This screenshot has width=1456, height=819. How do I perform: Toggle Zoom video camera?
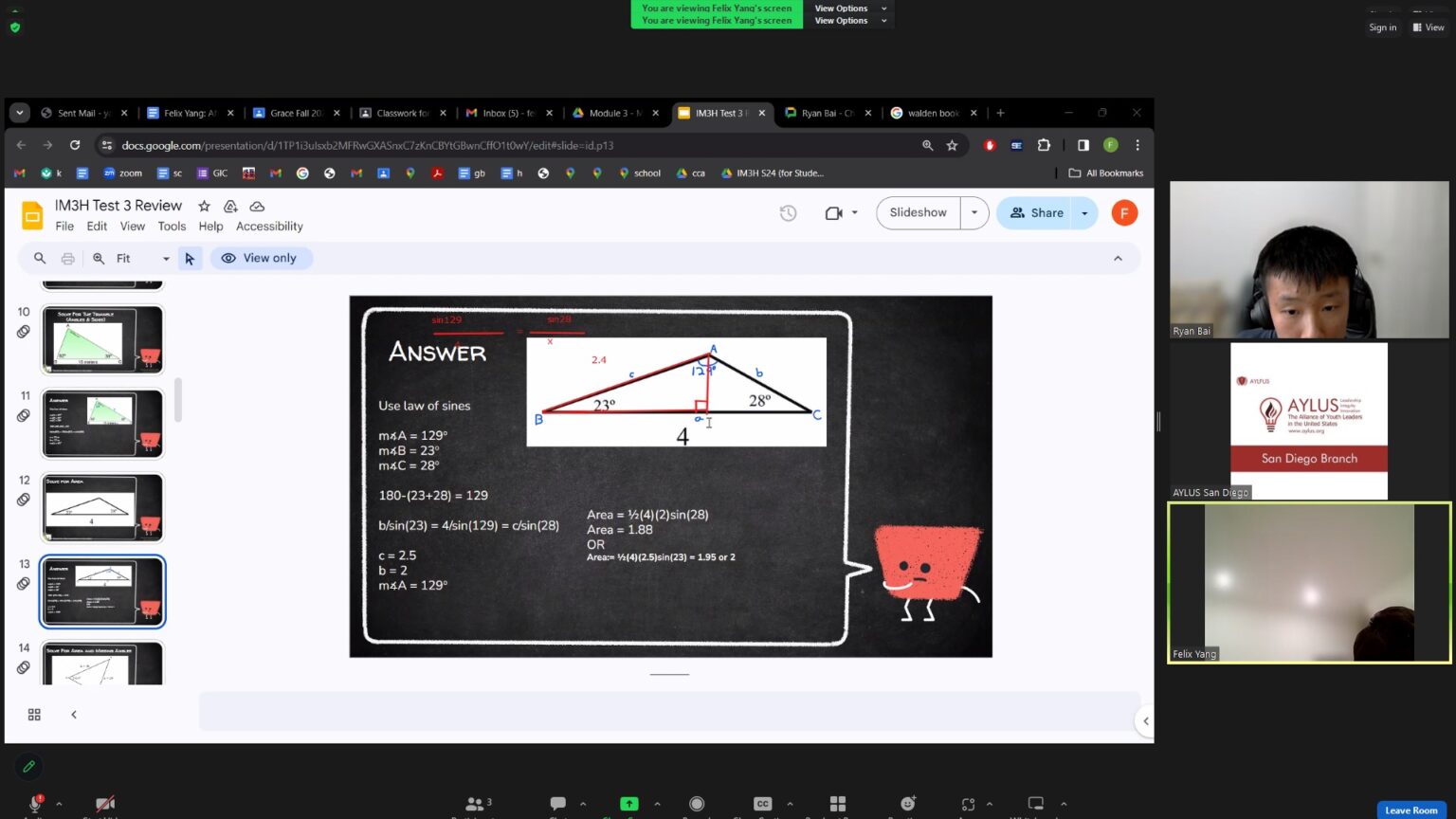tap(105, 804)
